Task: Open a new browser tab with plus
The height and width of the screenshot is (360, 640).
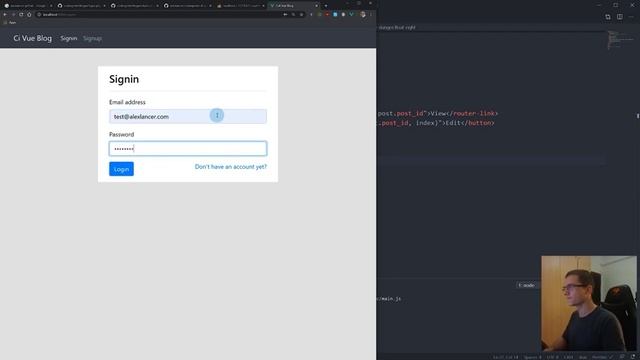Action: [x=326, y=6]
